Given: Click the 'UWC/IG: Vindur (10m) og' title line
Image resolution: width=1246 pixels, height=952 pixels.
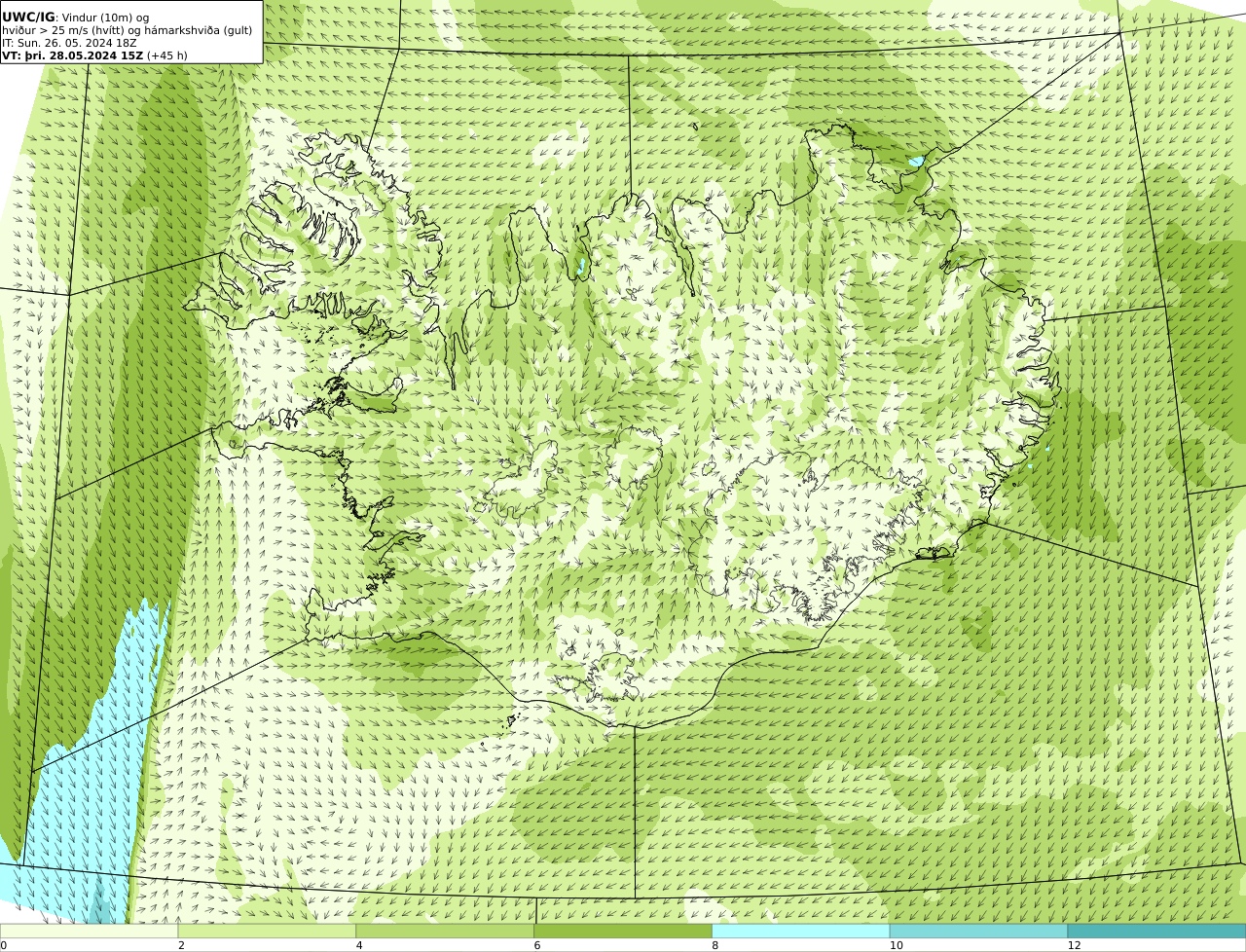Looking at the screenshot, I should coord(75,18).
